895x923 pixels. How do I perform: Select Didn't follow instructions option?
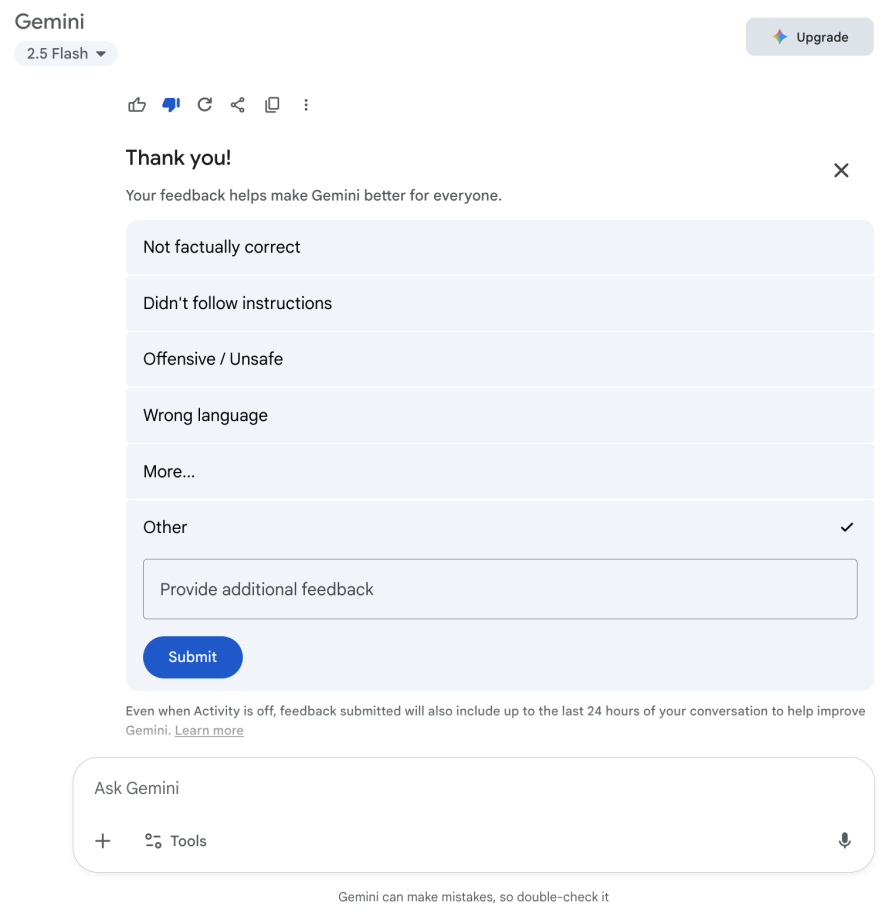(500, 303)
